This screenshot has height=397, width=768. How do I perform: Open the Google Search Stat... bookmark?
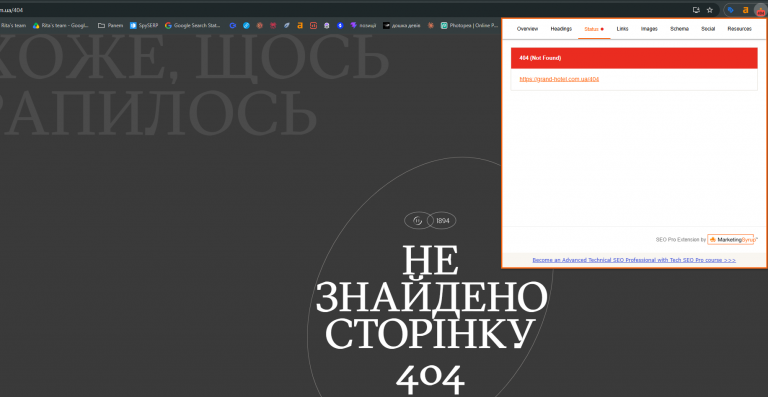coord(192,25)
